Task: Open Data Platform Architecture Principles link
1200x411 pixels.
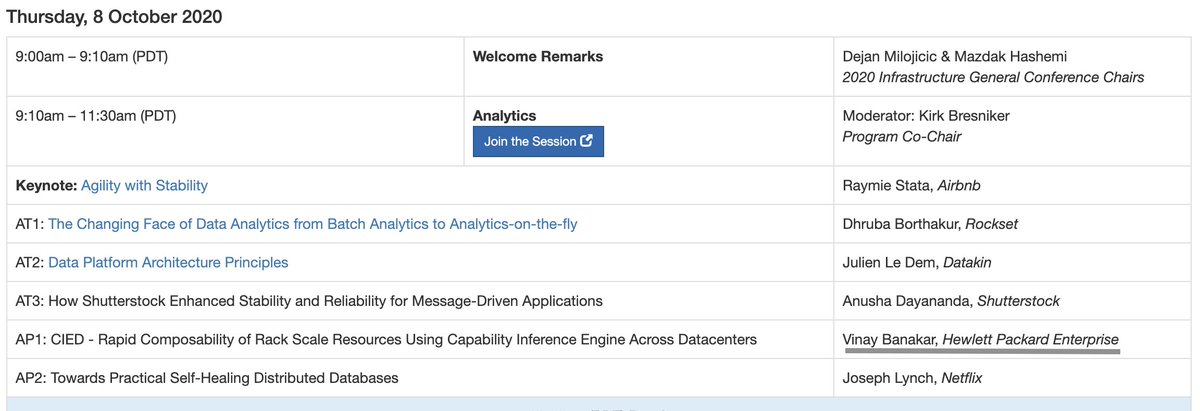Action: click(x=168, y=262)
